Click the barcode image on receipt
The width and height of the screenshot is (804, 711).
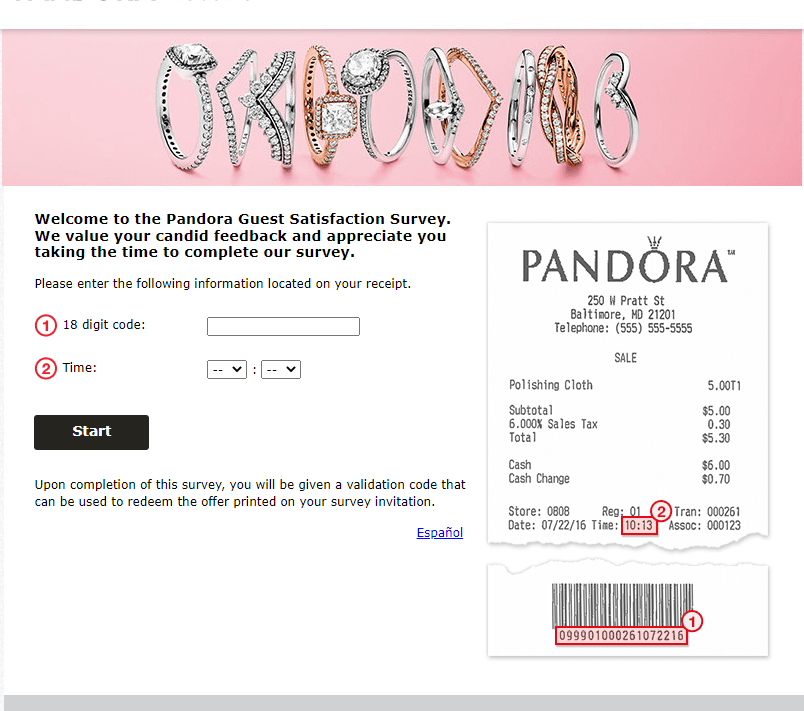[622, 605]
